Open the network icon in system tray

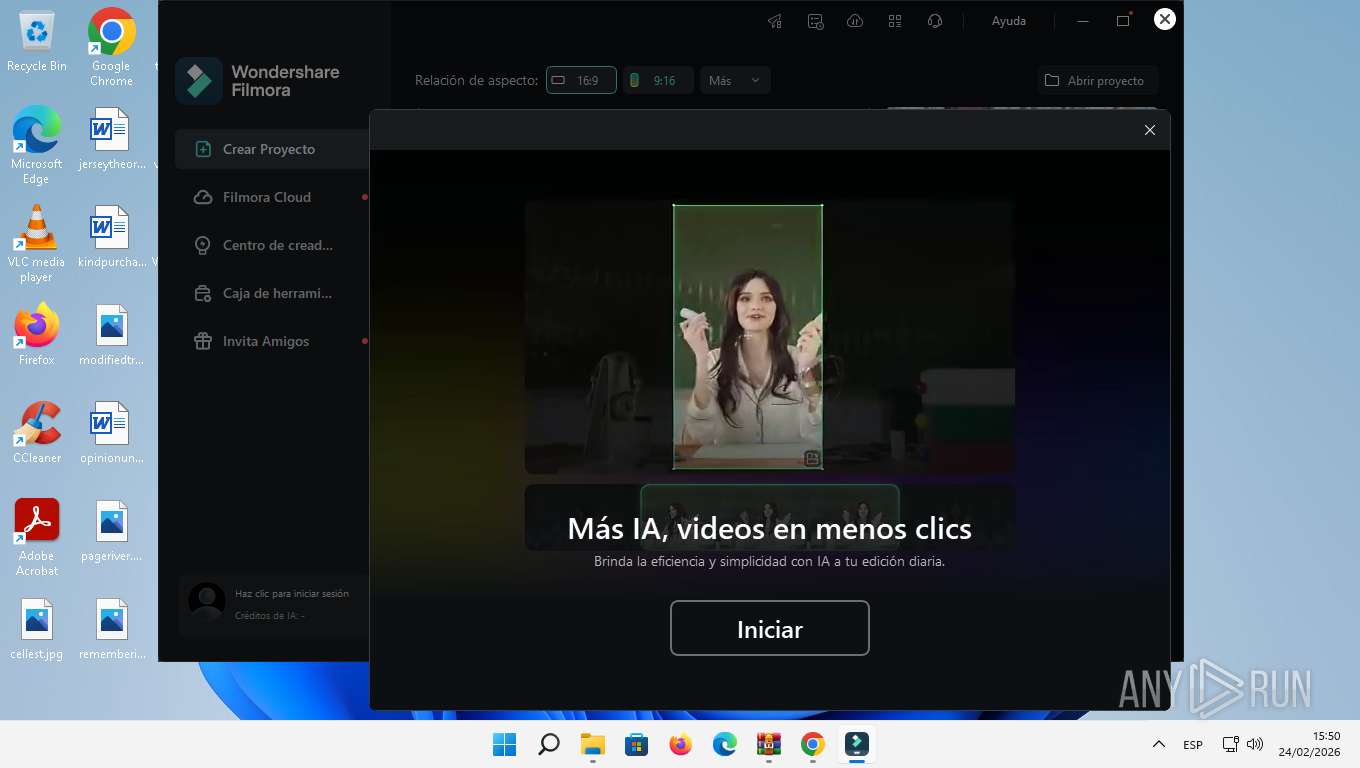click(x=1231, y=744)
